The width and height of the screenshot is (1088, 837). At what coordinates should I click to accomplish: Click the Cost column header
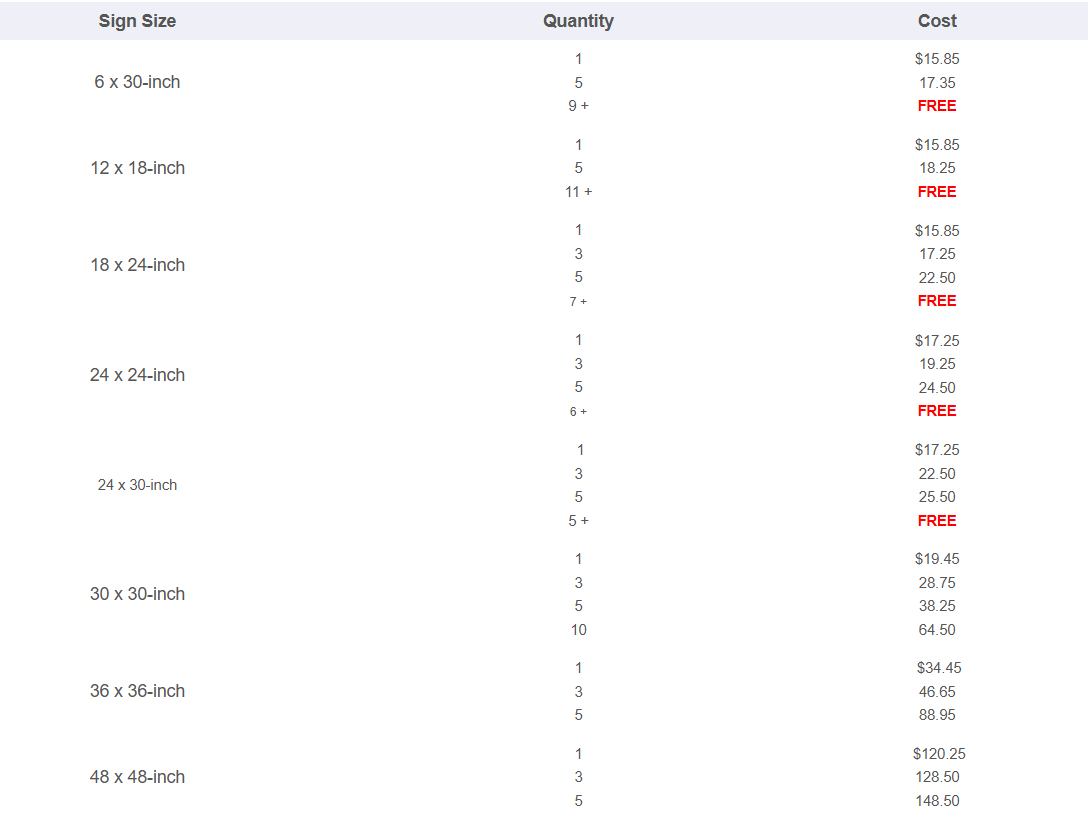[x=937, y=21]
